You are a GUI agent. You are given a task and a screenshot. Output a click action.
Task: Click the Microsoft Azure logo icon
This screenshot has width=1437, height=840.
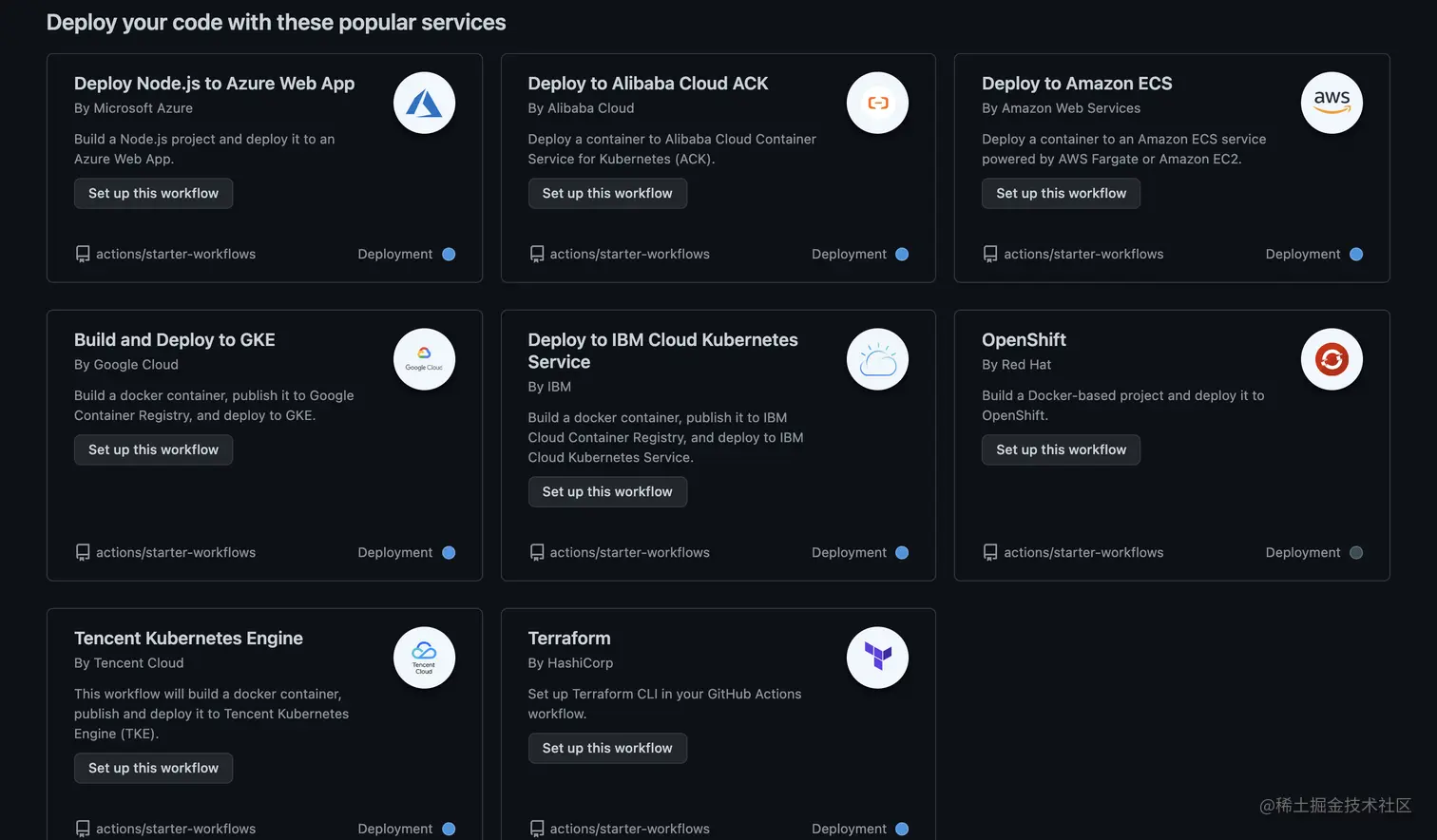point(424,103)
